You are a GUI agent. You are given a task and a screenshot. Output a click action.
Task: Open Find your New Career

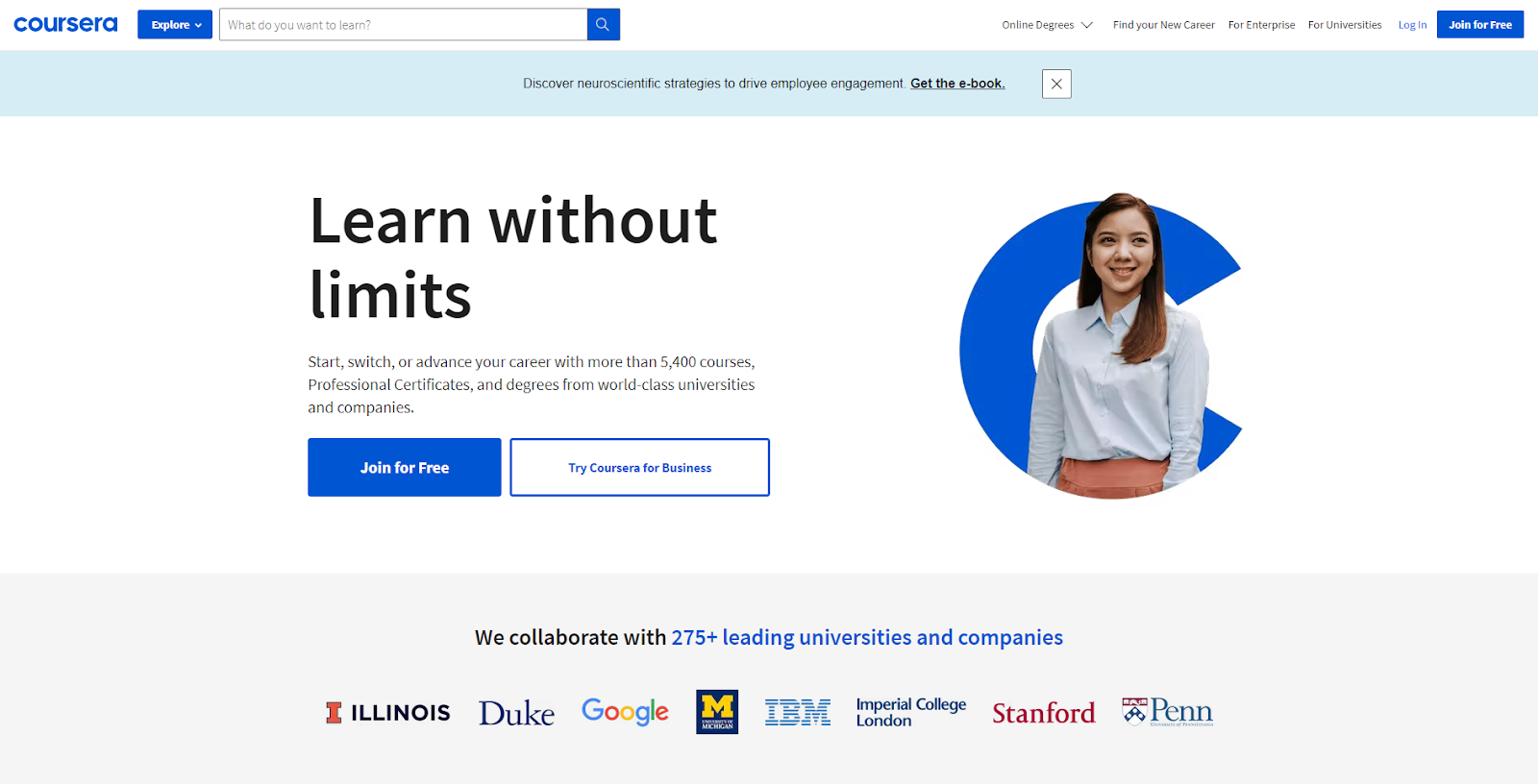(1164, 25)
